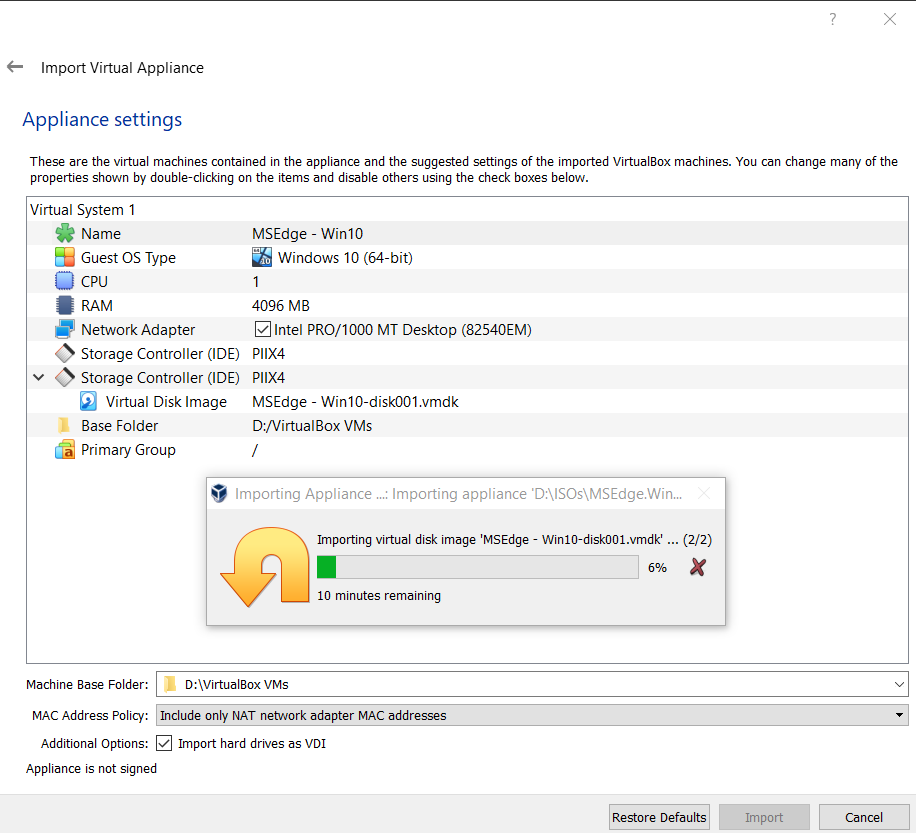Viewport: 916px width, 833px height.
Task: Click the Guest OS Type icon
Action: 65,258
